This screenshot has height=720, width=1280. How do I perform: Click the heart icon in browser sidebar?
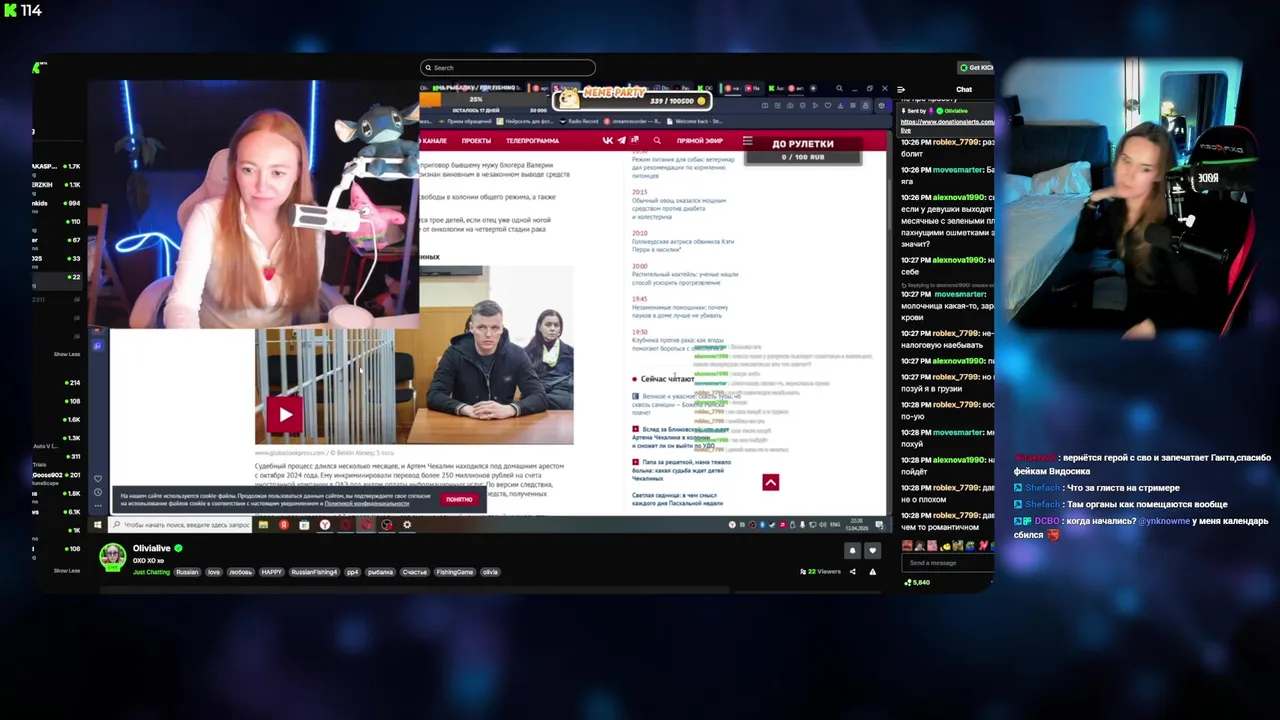[97, 478]
